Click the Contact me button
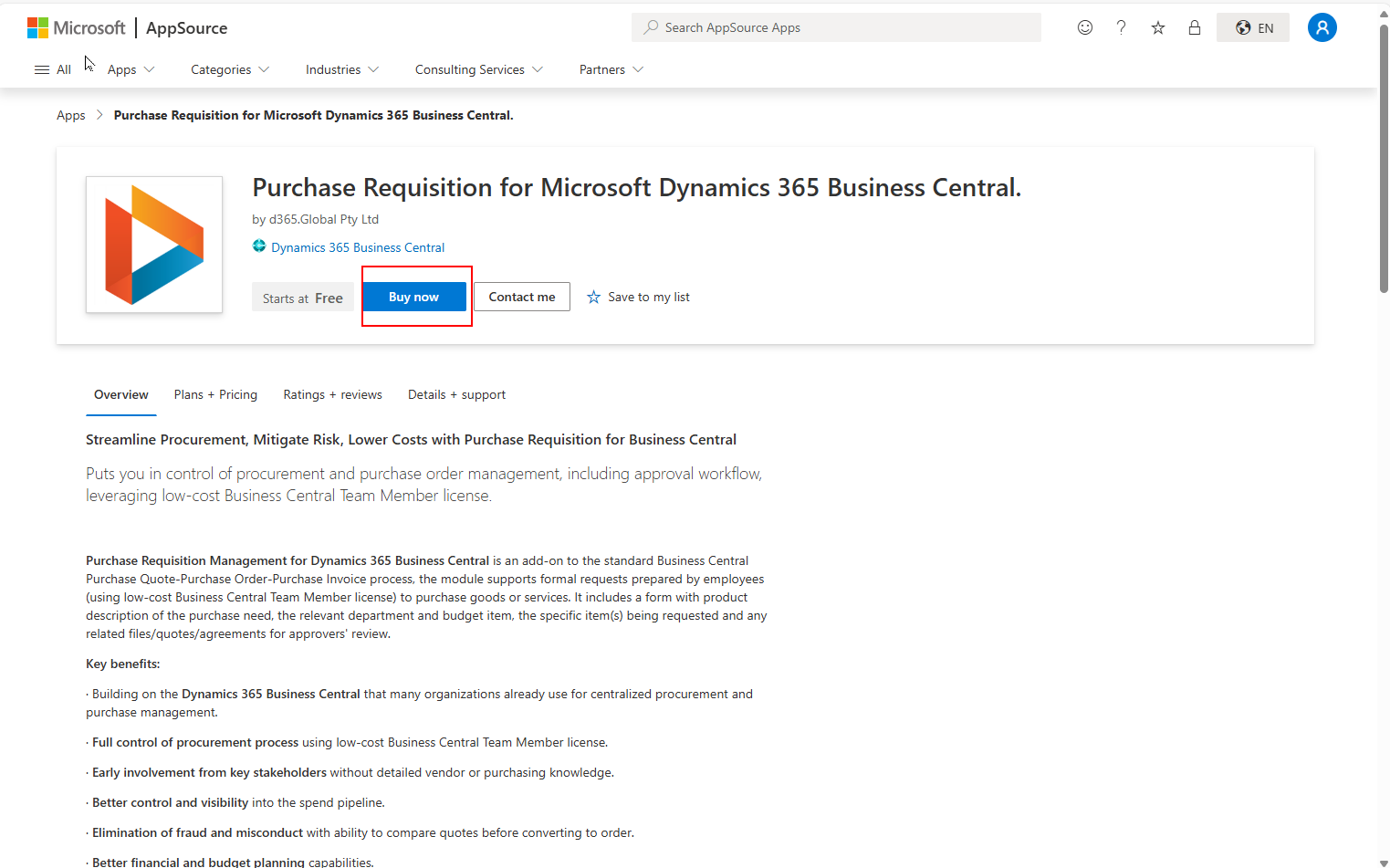 click(x=521, y=297)
